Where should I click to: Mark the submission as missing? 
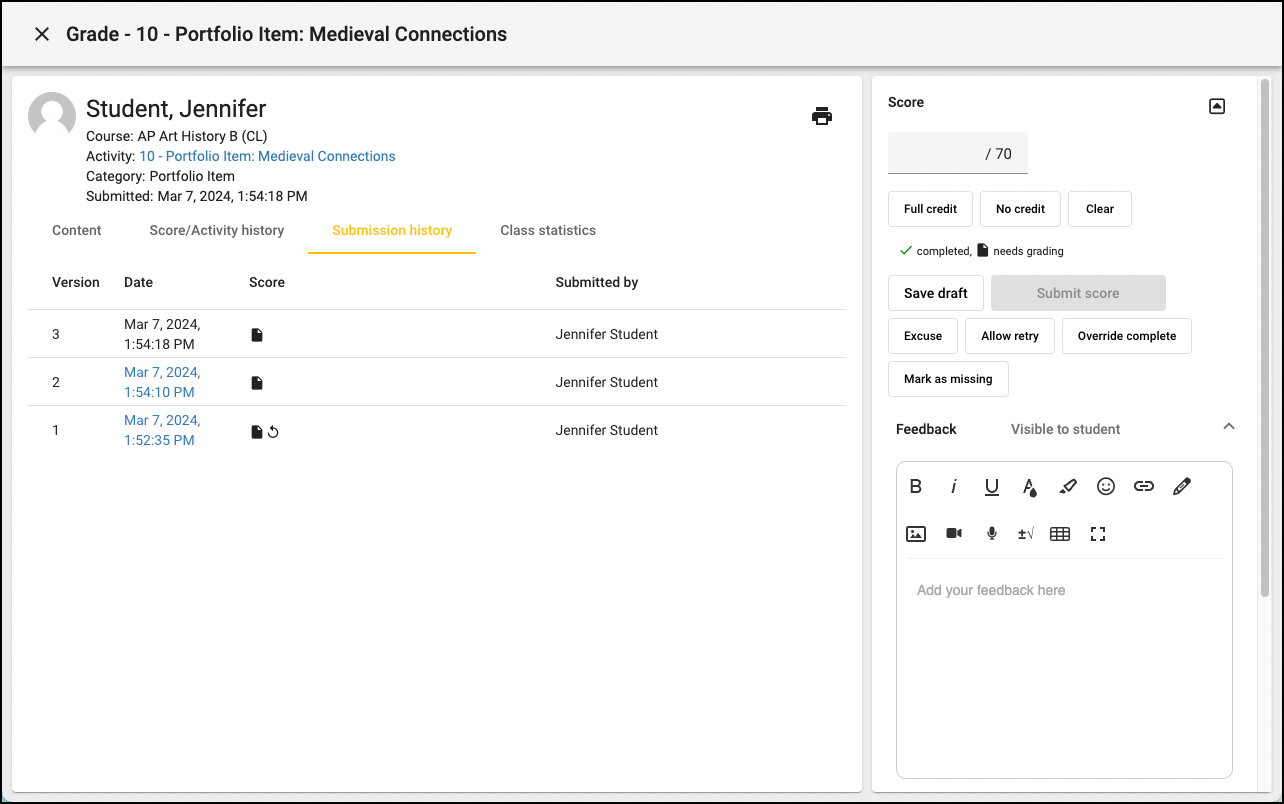(x=948, y=379)
